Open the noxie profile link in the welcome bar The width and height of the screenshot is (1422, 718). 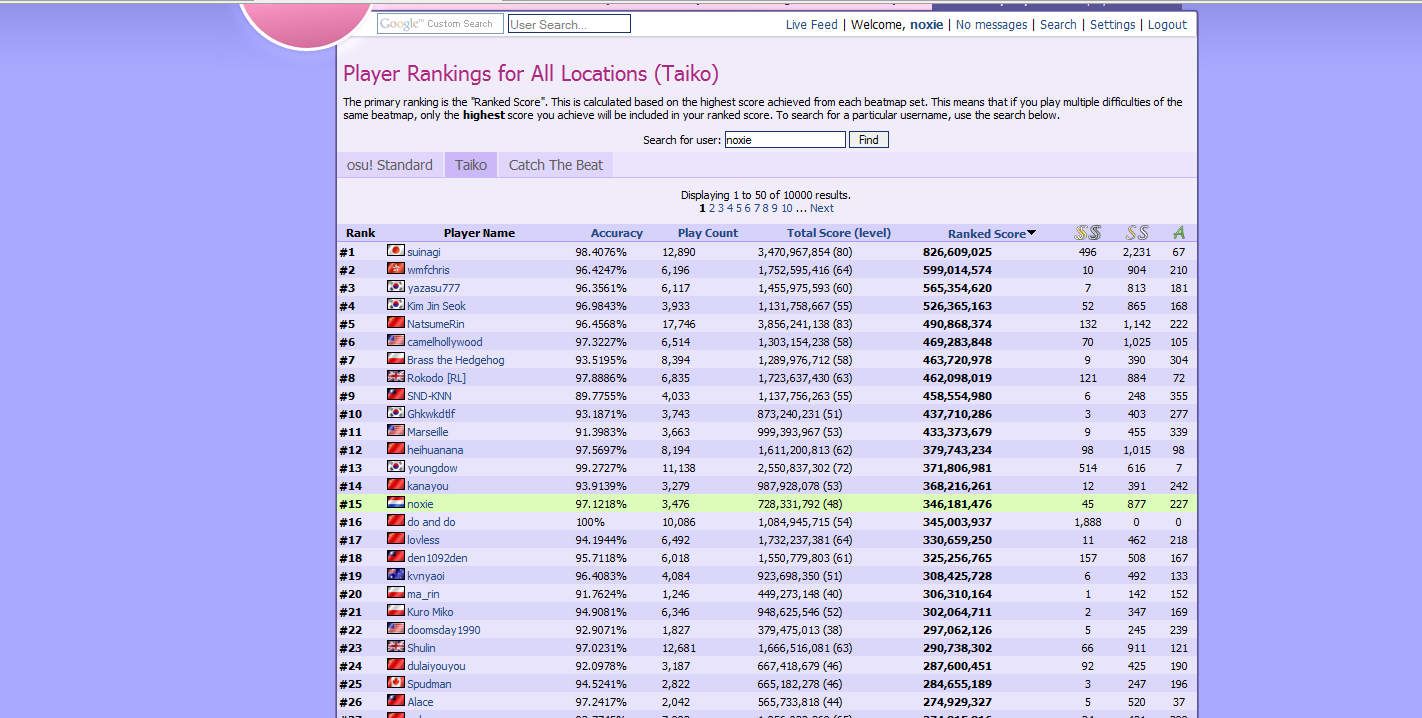926,25
